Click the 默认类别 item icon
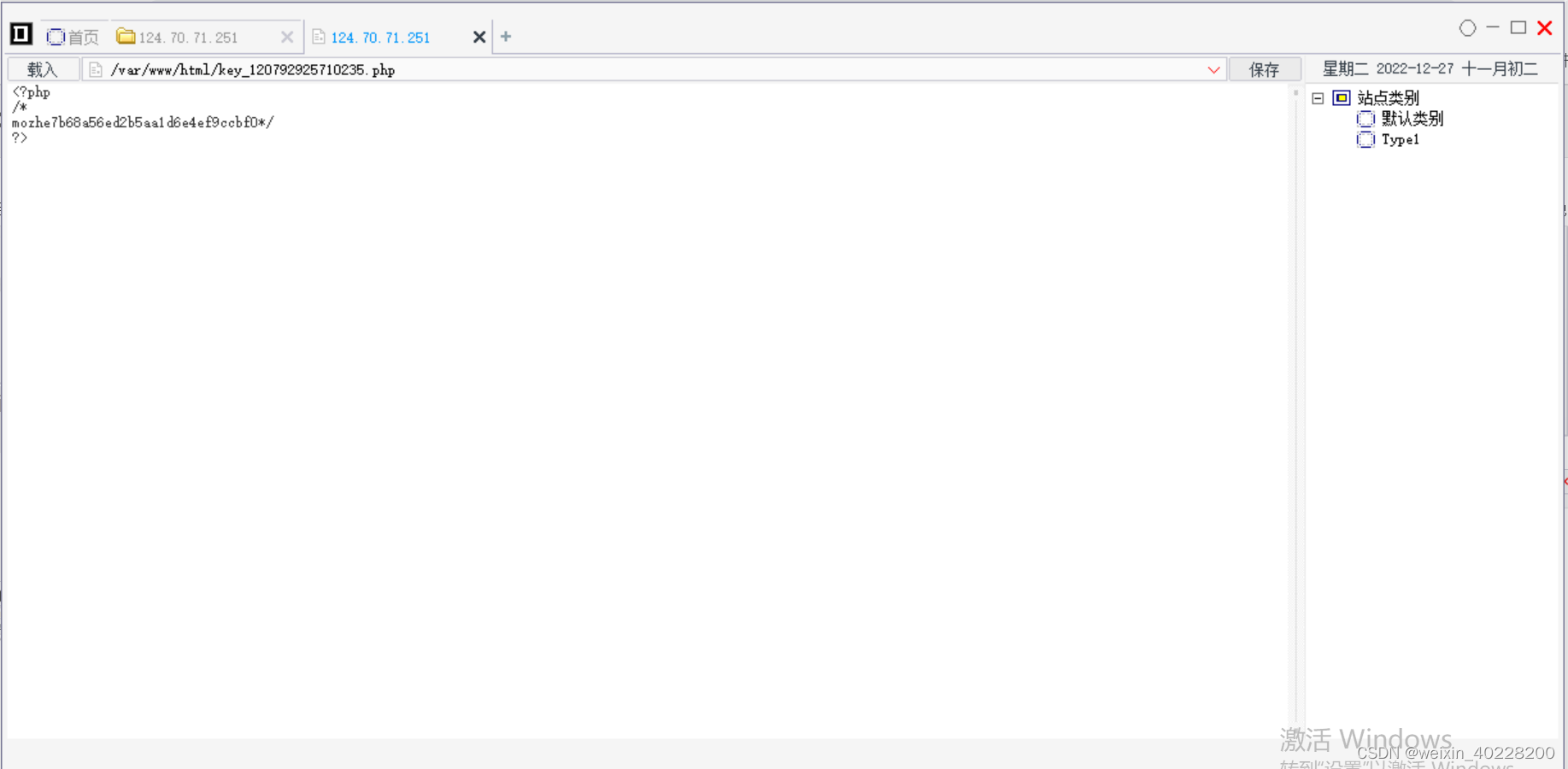This screenshot has width=1568, height=769. 1365,119
